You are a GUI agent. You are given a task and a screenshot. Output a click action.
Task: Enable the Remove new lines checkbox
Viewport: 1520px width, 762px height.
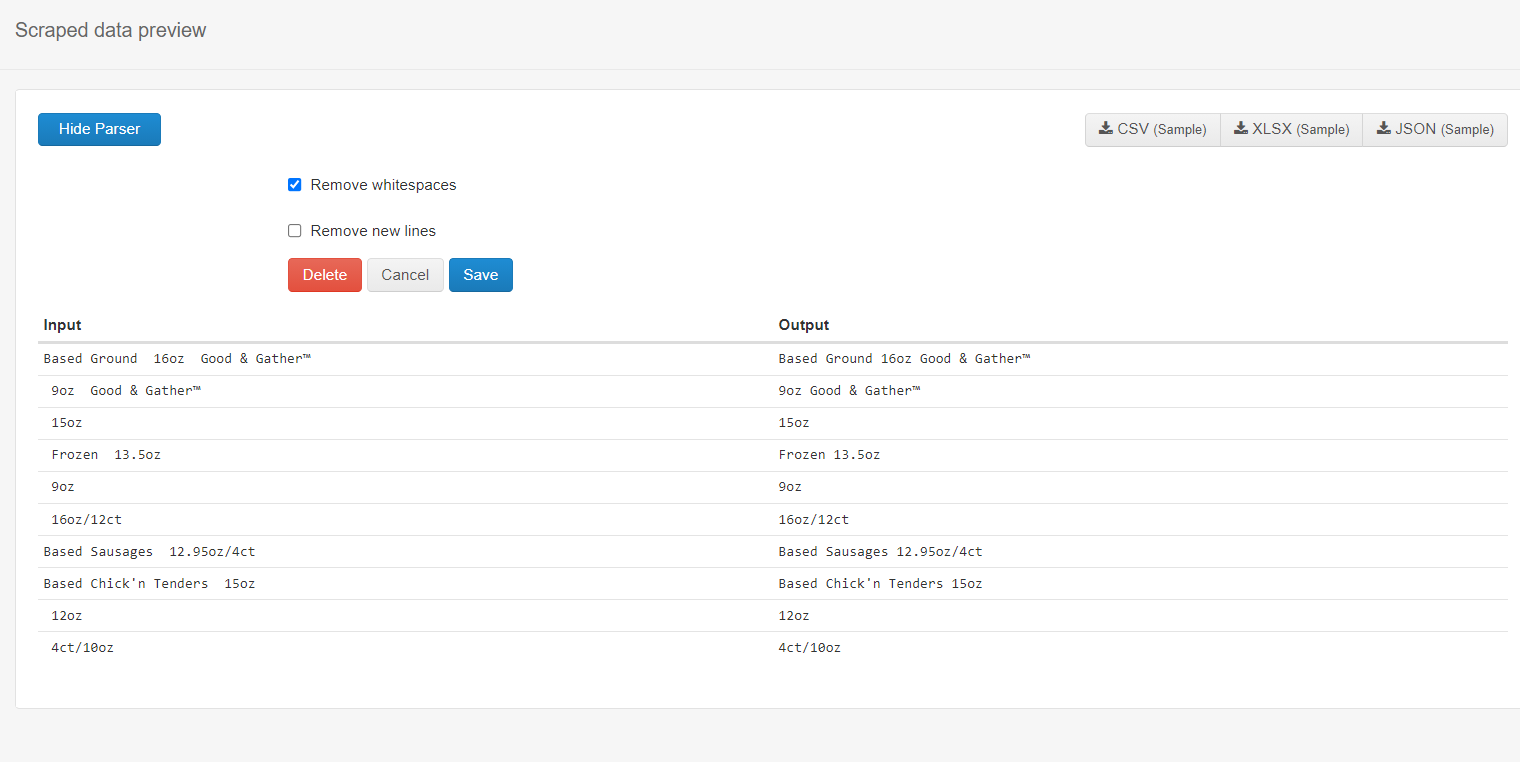pyautogui.click(x=295, y=231)
